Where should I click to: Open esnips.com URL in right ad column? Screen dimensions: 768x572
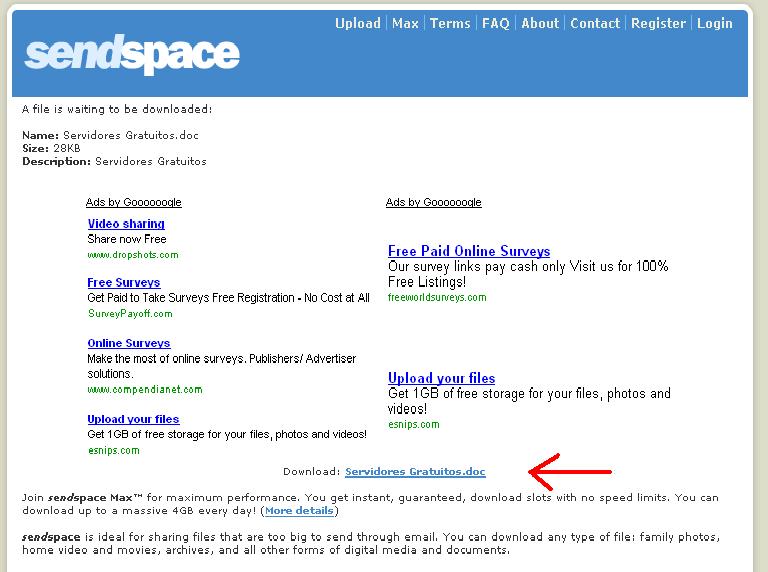coord(413,424)
